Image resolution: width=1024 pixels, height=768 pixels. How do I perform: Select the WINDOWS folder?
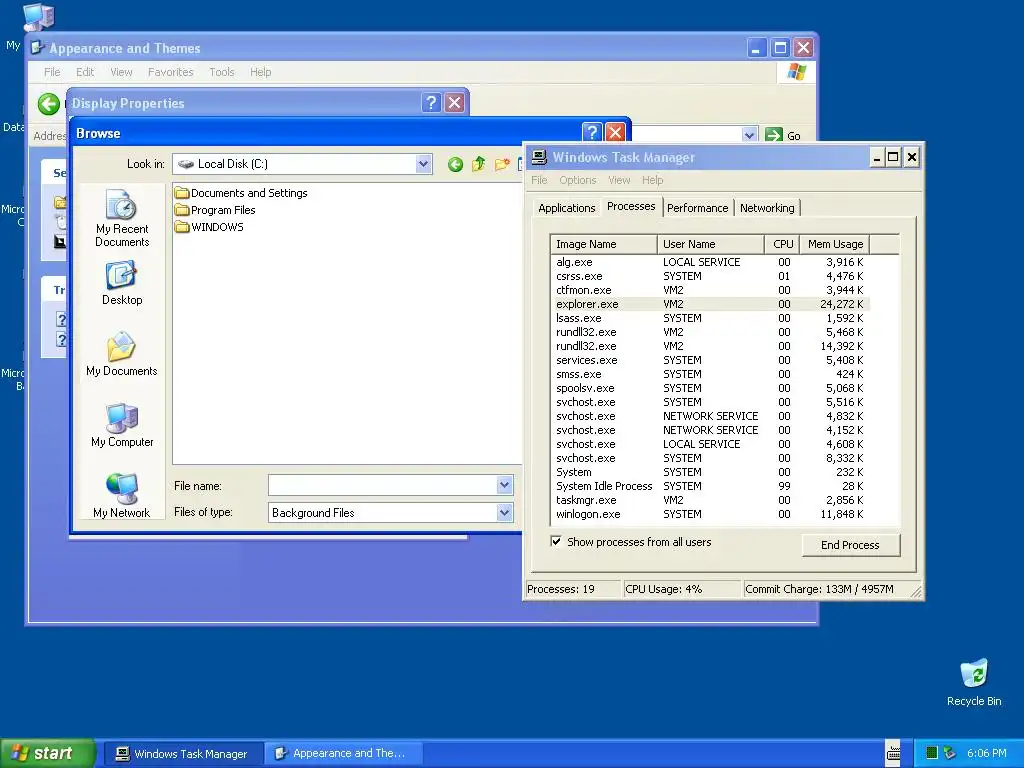point(209,227)
